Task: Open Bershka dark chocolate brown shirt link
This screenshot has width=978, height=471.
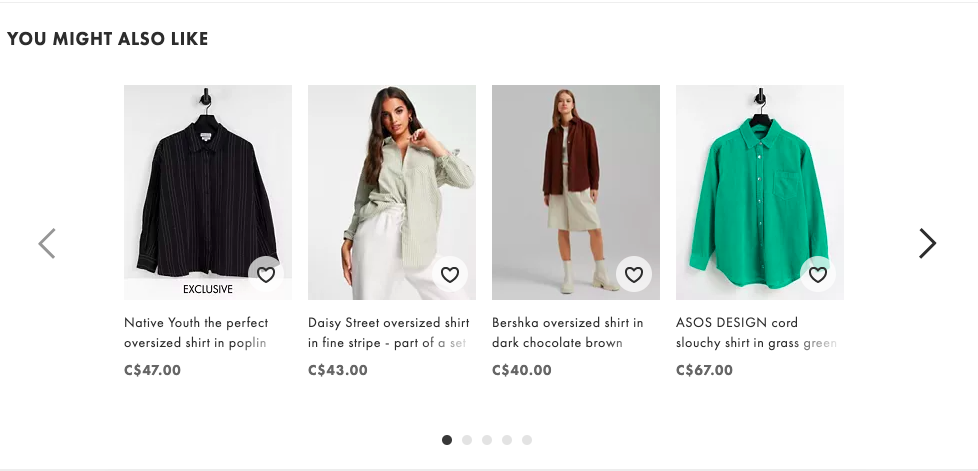Action: tap(568, 333)
